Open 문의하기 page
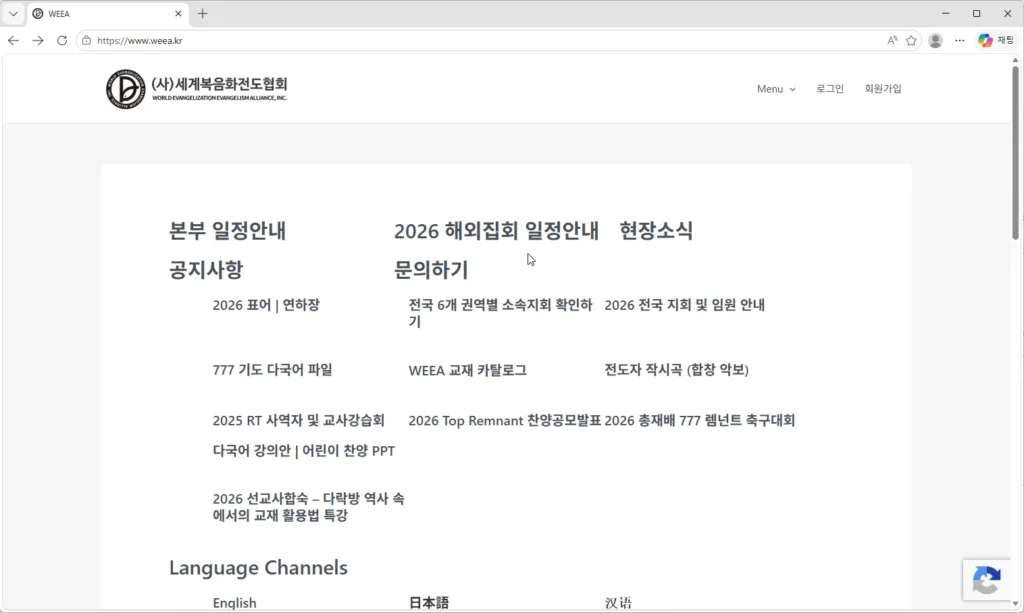Screen dimensions: 1024x613 tap(431, 270)
